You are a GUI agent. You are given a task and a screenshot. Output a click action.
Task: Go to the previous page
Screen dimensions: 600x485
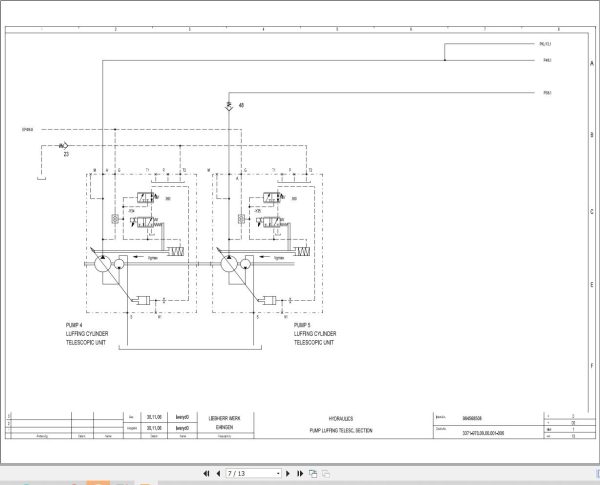[x=218, y=474]
